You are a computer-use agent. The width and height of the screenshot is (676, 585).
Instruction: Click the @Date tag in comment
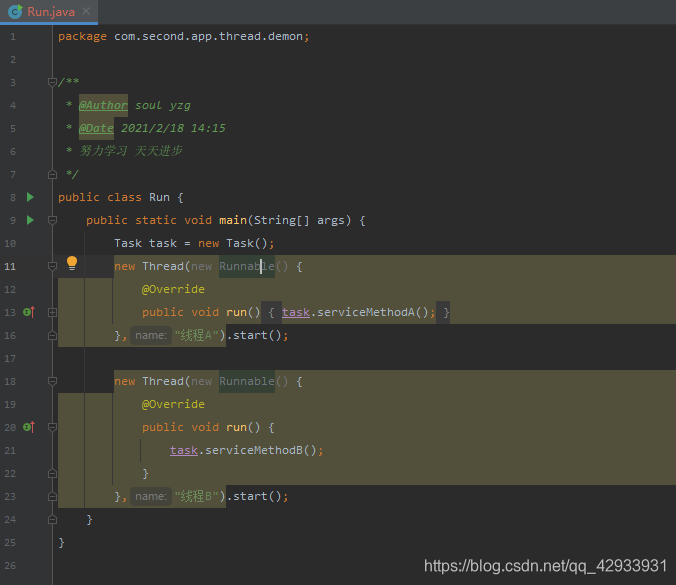pyautogui.click(x=96, y=128)
